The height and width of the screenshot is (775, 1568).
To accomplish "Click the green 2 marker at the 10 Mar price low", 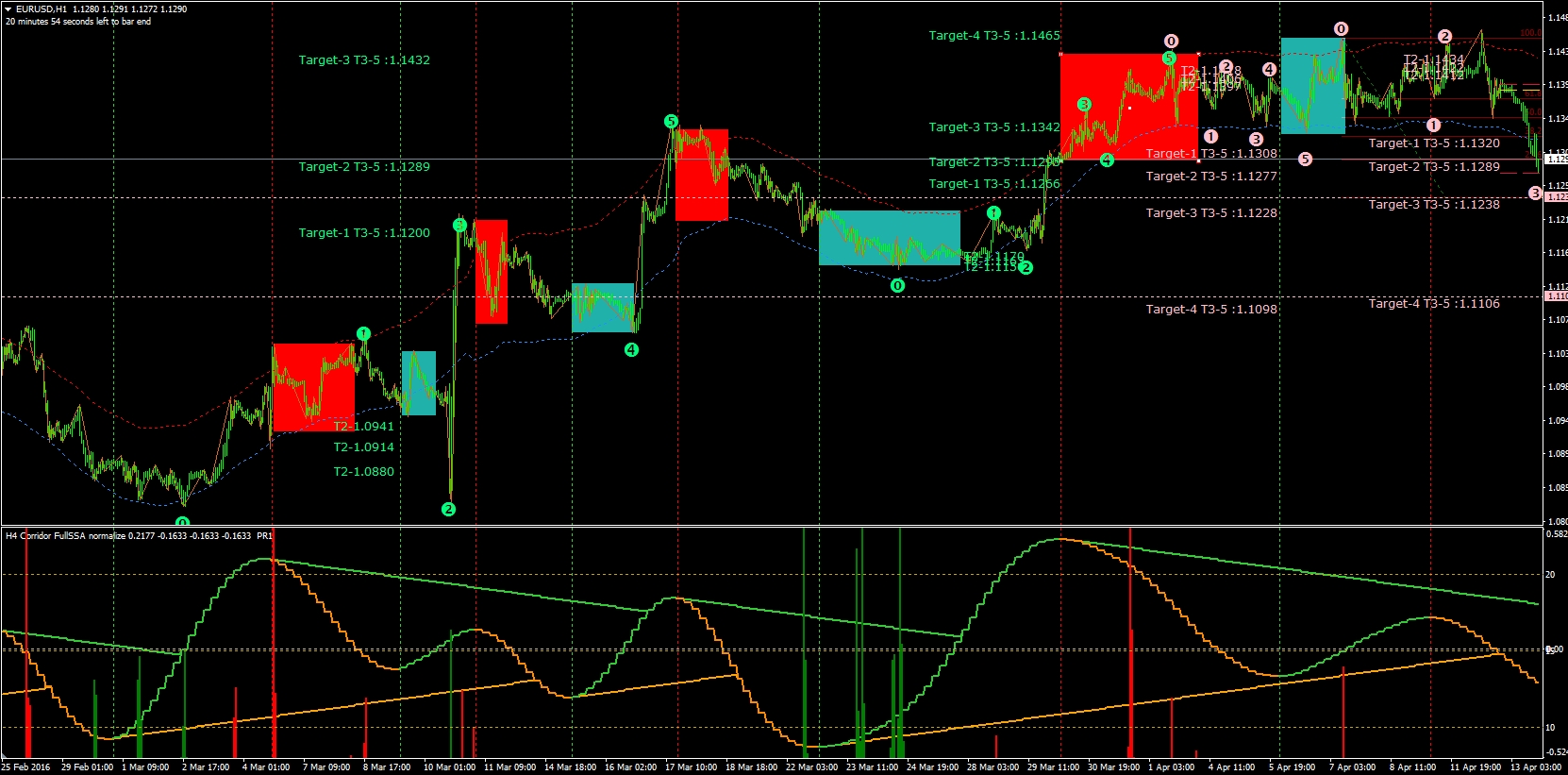I will pyautogui.click(x=448, y=509).
